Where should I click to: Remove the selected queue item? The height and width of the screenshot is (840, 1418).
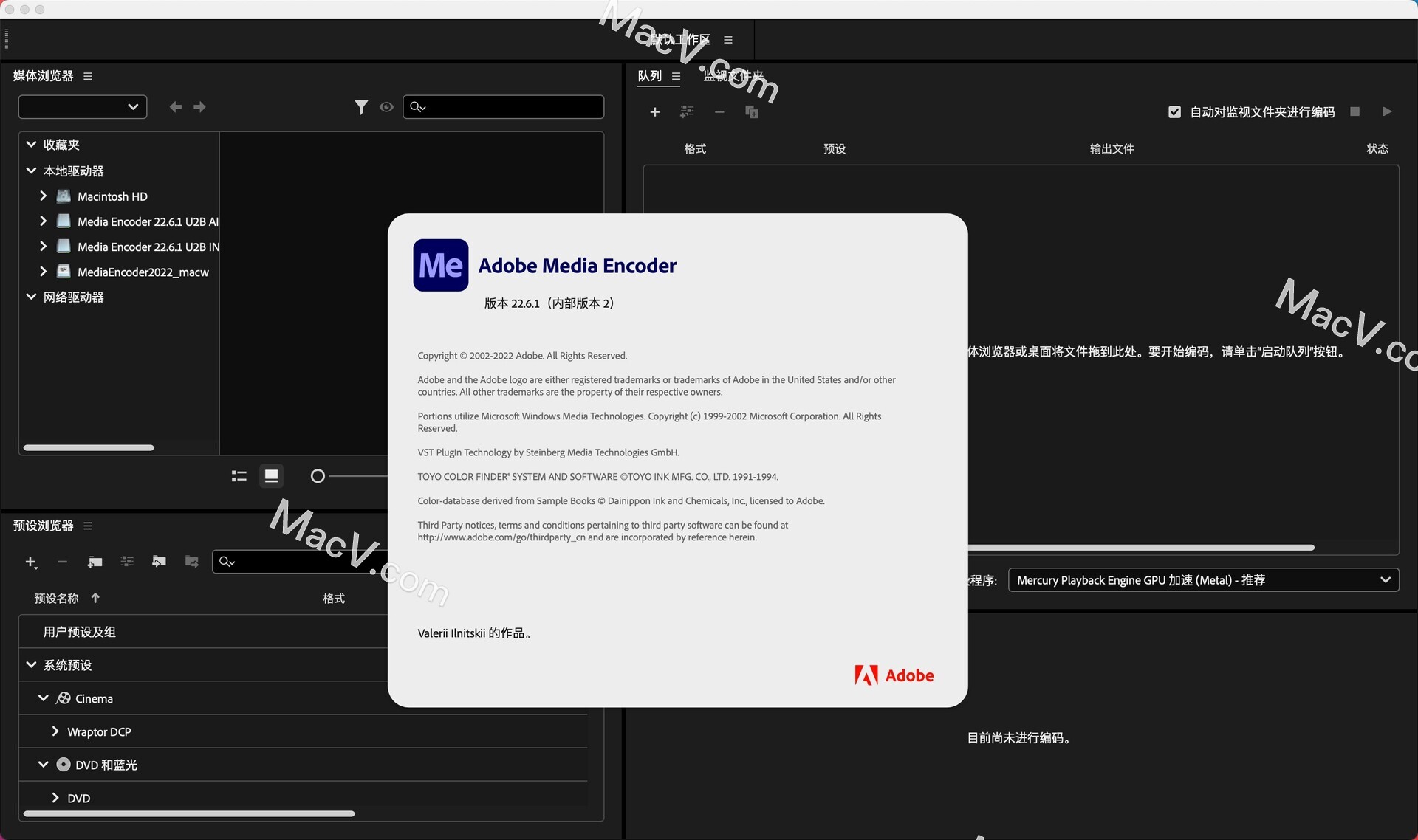coord(719,112)
